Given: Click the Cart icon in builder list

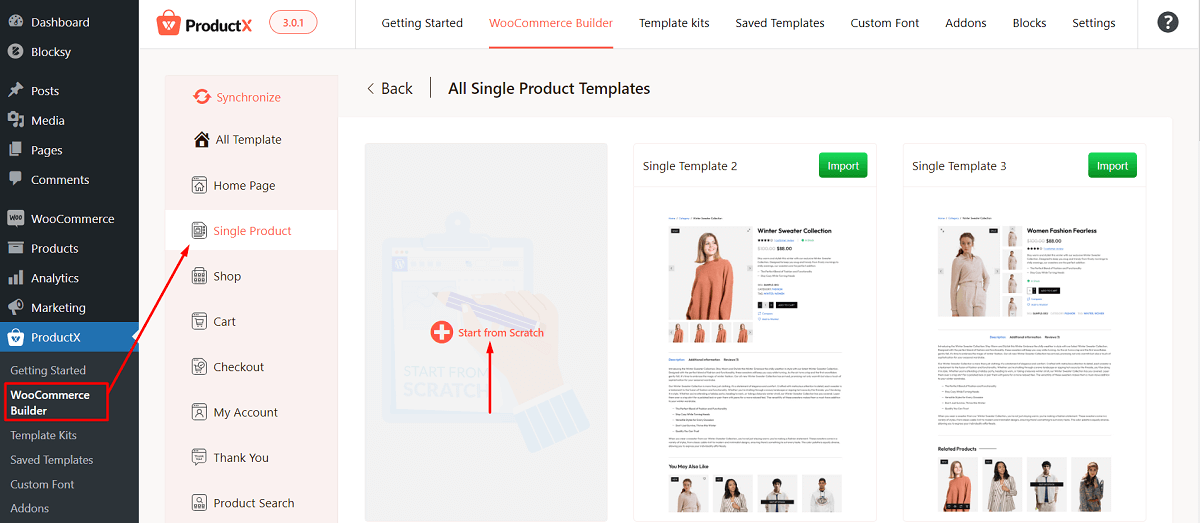Looking at the screenshot, I should [x=200, y=321].
